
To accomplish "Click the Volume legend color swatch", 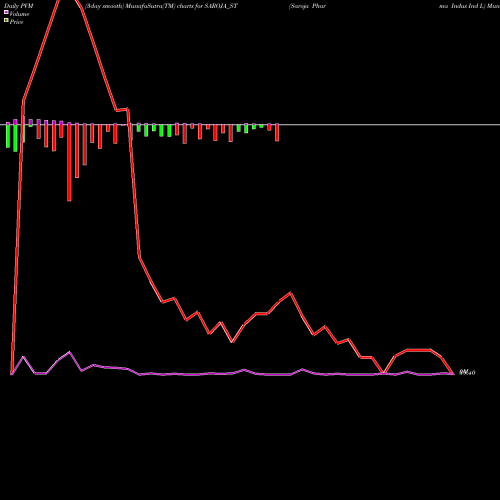I will pos(6,13).
